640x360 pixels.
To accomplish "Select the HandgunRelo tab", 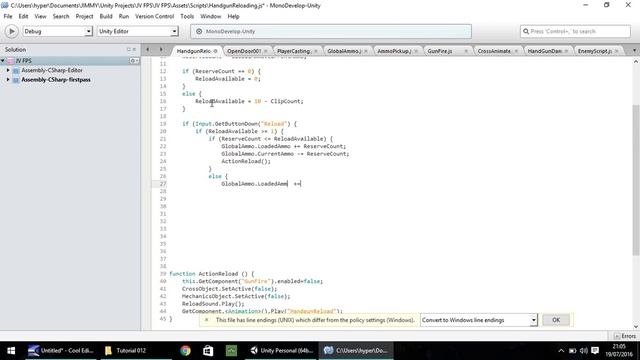I will pos(193,51).
